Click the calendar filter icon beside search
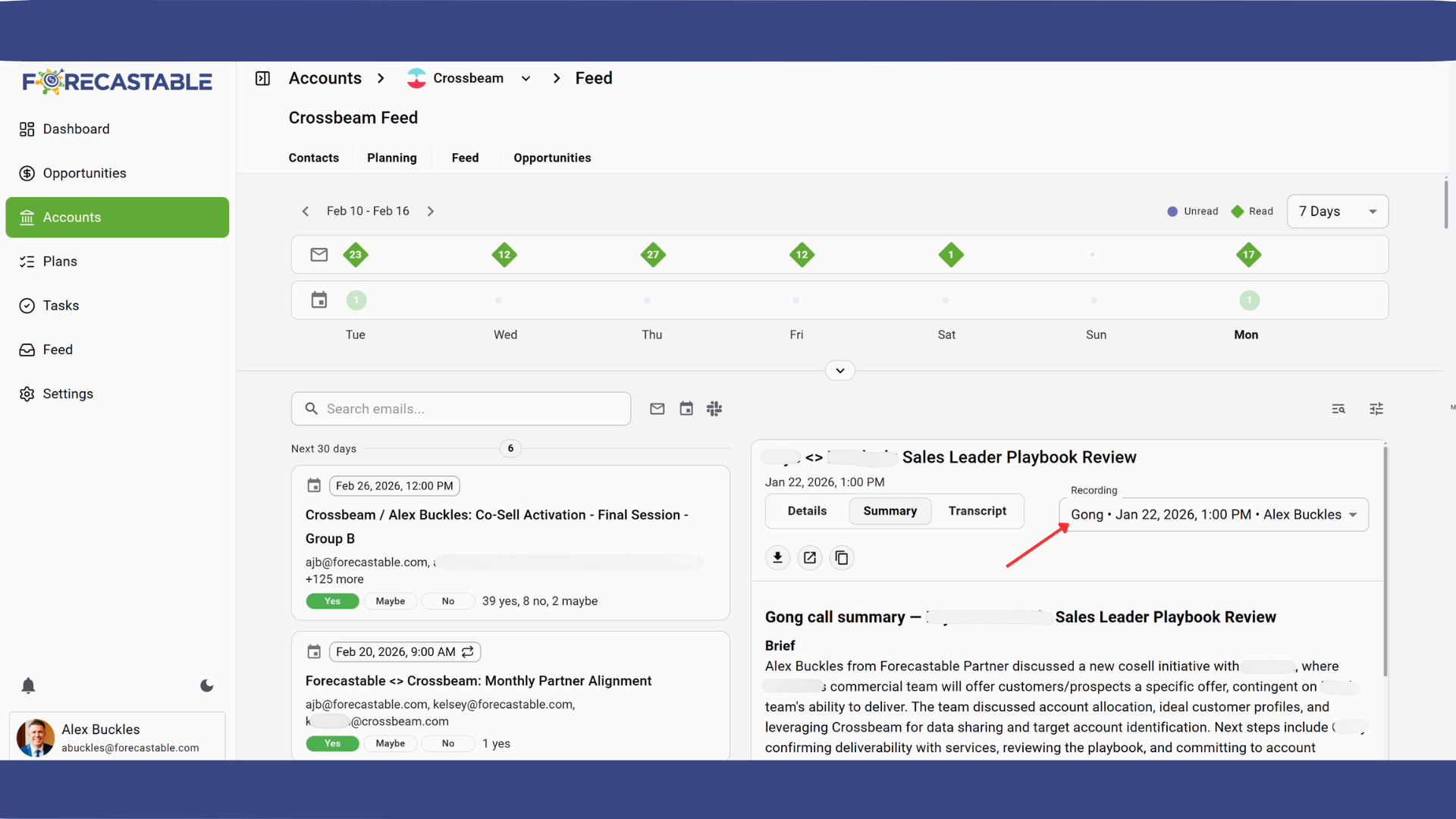 pos(686,409)
